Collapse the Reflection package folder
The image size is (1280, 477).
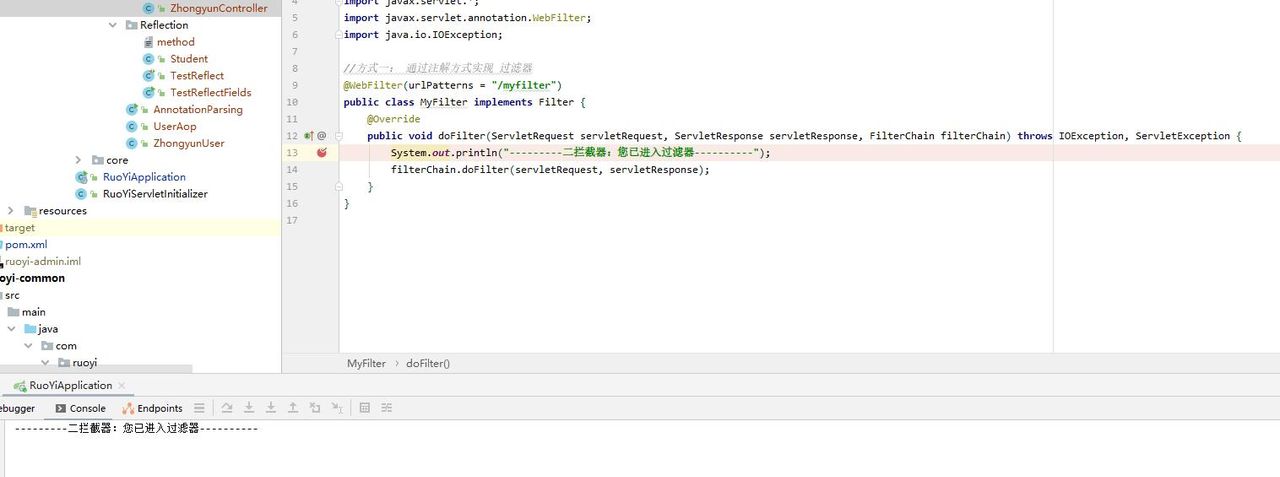click(x=113, y=25)
